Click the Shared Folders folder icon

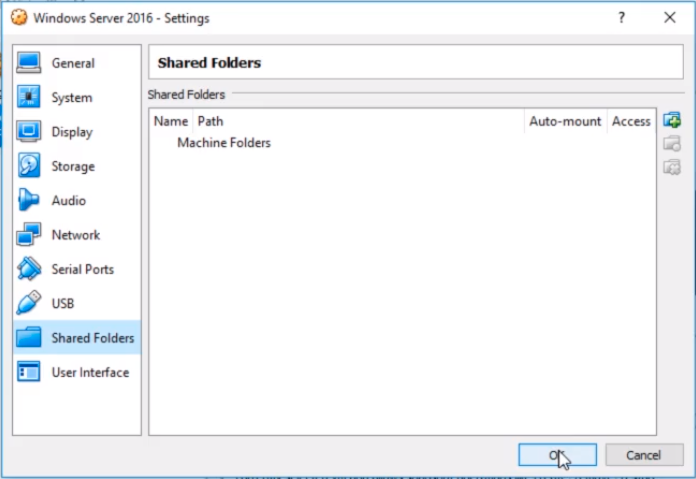pos(29,337)
